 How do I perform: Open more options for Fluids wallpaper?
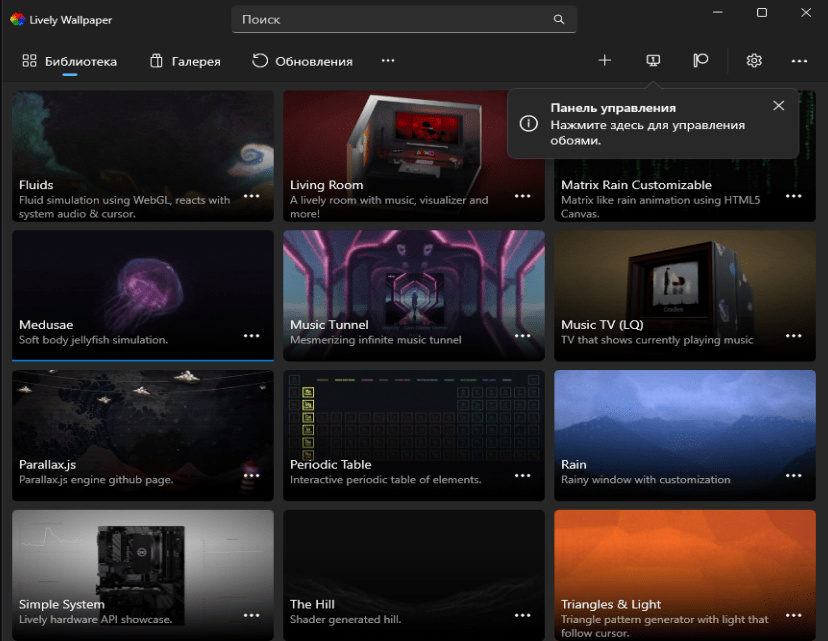(251, 196)
